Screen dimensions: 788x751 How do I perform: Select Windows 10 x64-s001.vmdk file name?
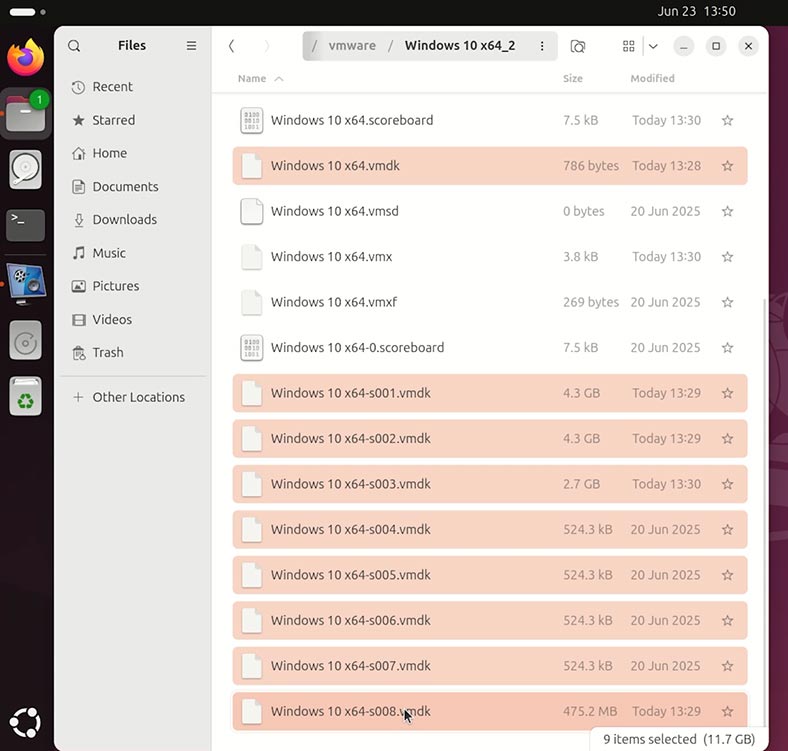coord(351,393)
